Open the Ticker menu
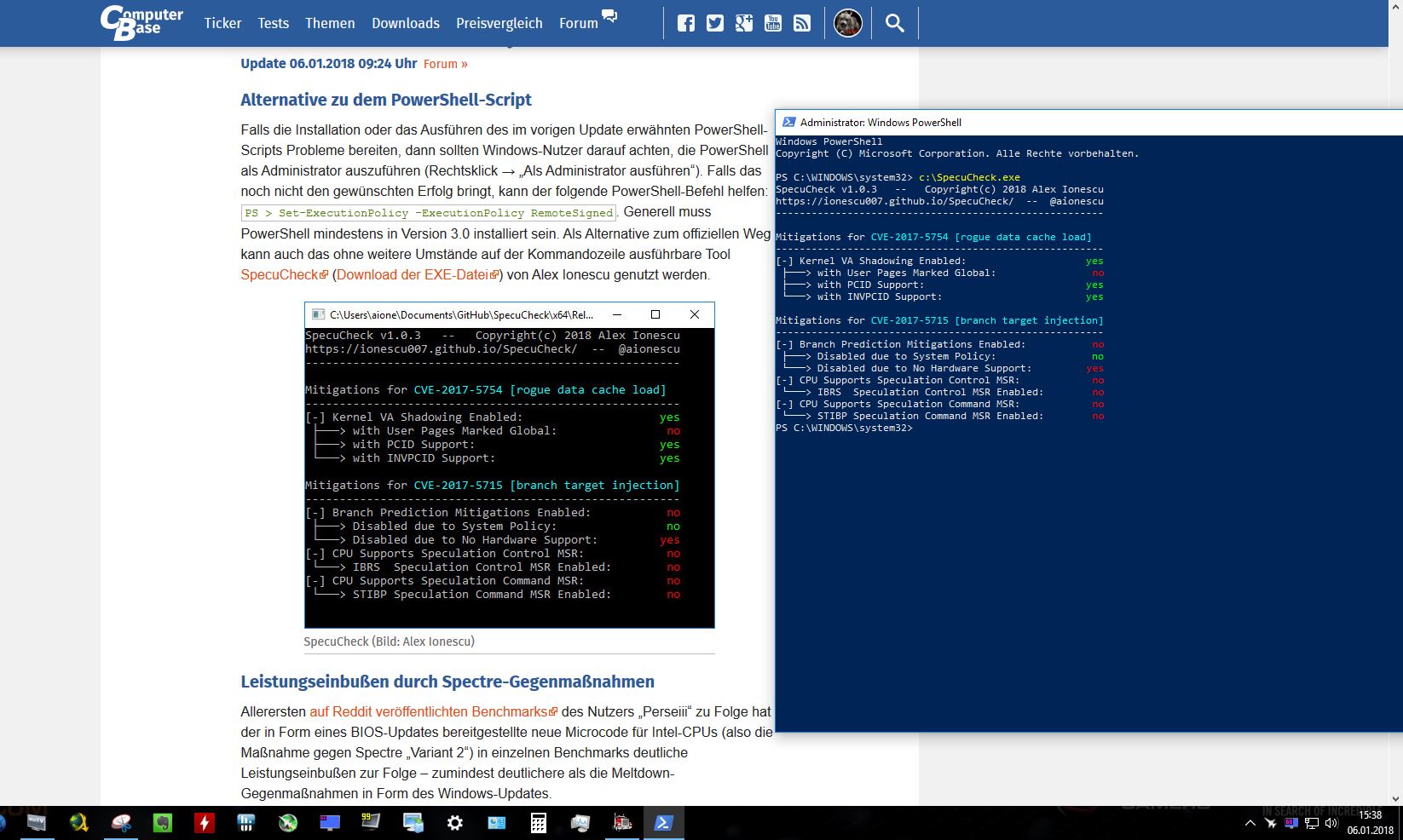Image resolution: width=1403 pixels, height=840 pixels. click(x=222, y=23)
